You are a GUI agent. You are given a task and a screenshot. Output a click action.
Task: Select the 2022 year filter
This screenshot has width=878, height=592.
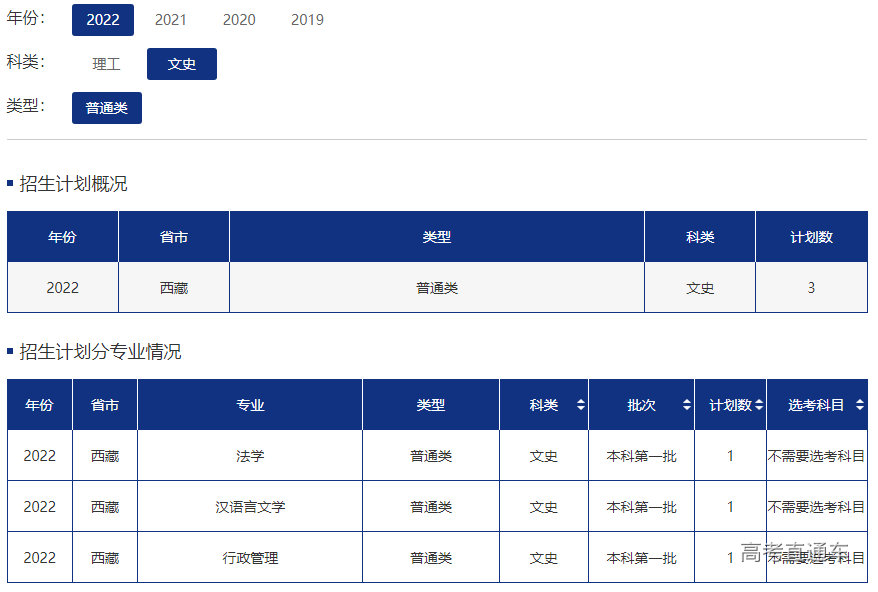103,20
